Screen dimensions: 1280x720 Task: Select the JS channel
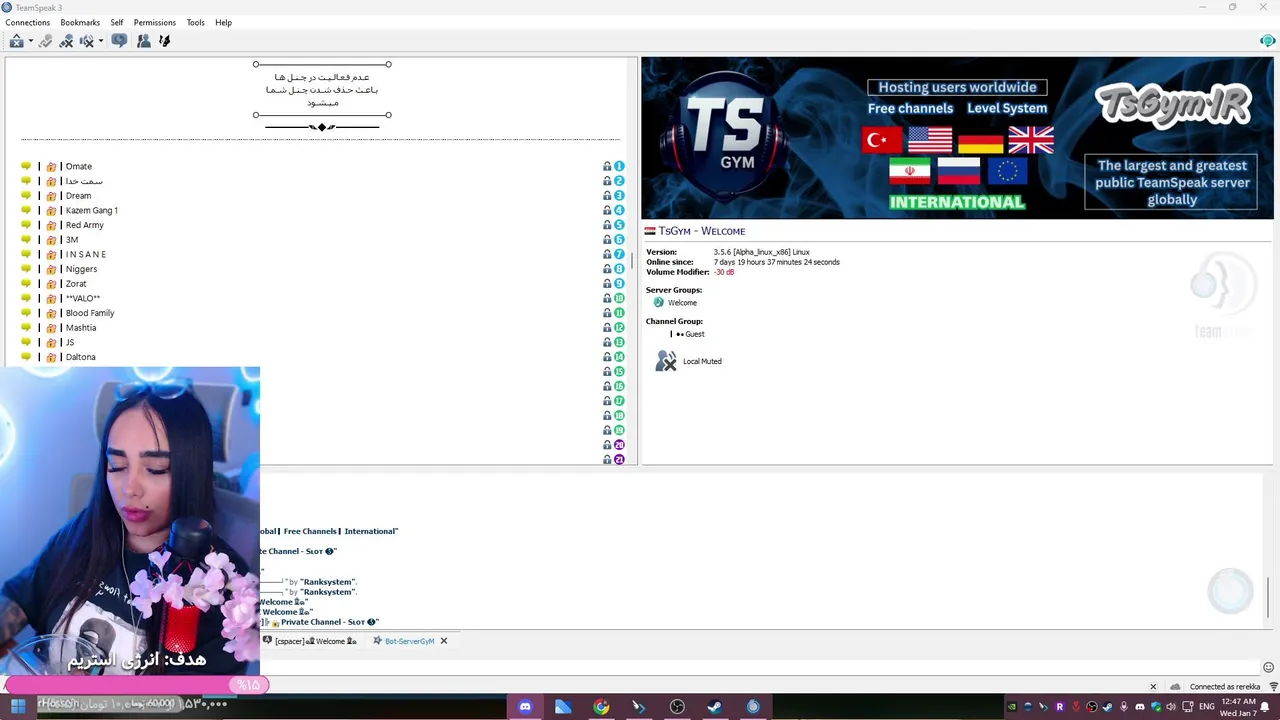(x=69, y=342)
